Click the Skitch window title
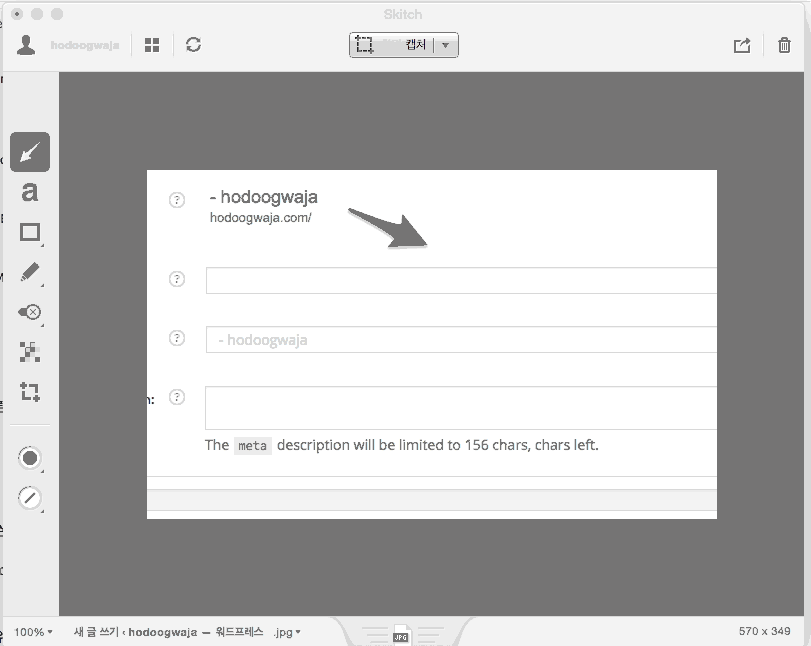 (403, 14)
